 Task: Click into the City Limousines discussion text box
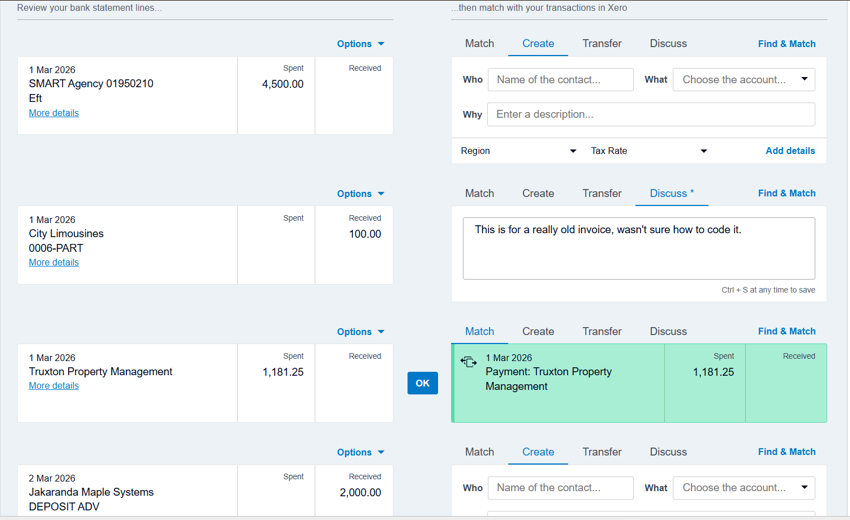click(638, 248)
